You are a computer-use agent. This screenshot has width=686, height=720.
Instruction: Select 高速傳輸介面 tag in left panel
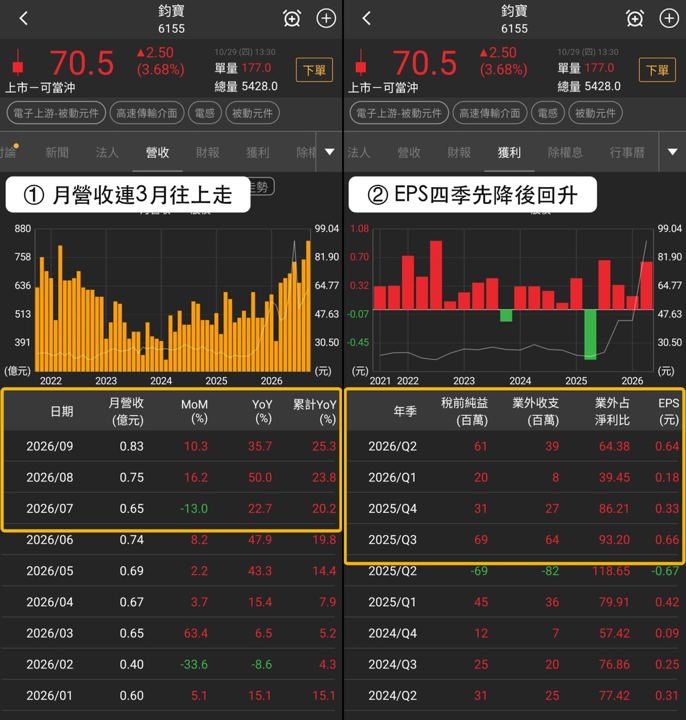(x=147, y=113)
